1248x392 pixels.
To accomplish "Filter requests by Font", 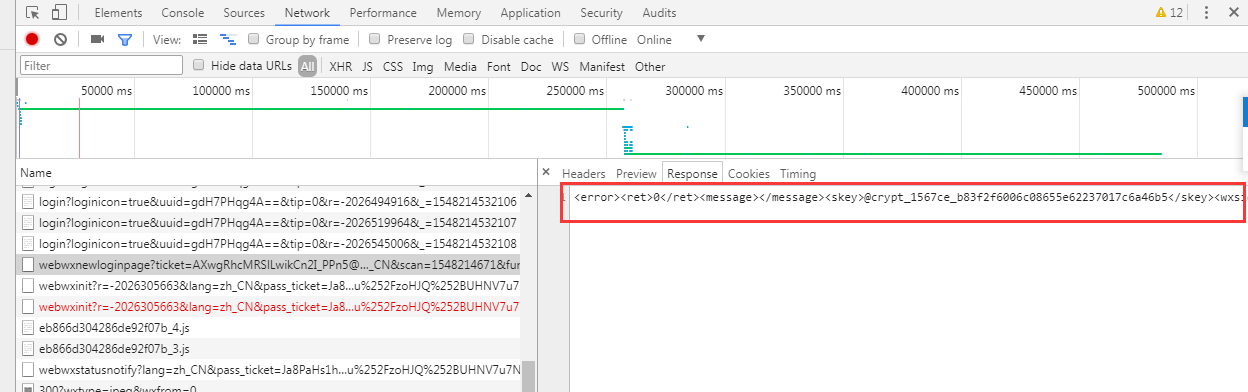I will click(x=498, y=67).
